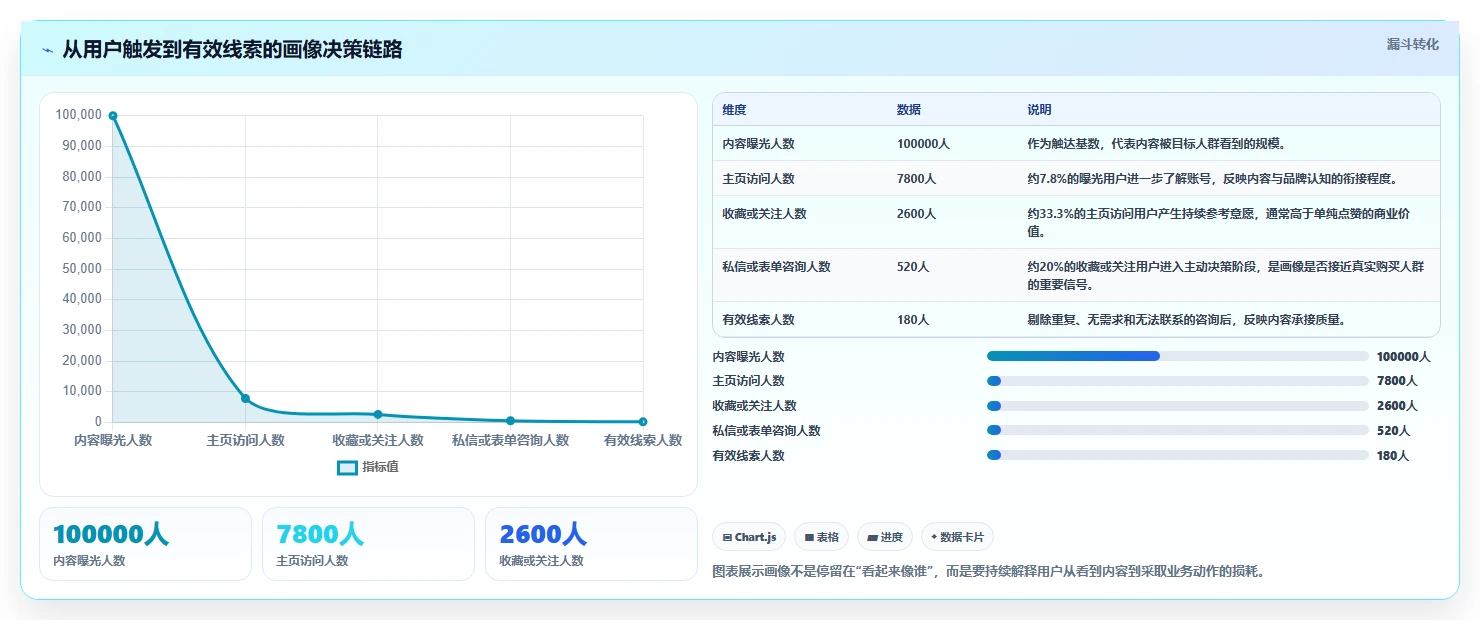1480x620 pixels.
Task: Open the 7800人 主页访问人数 data card
Action: click(x=368, y=544)
